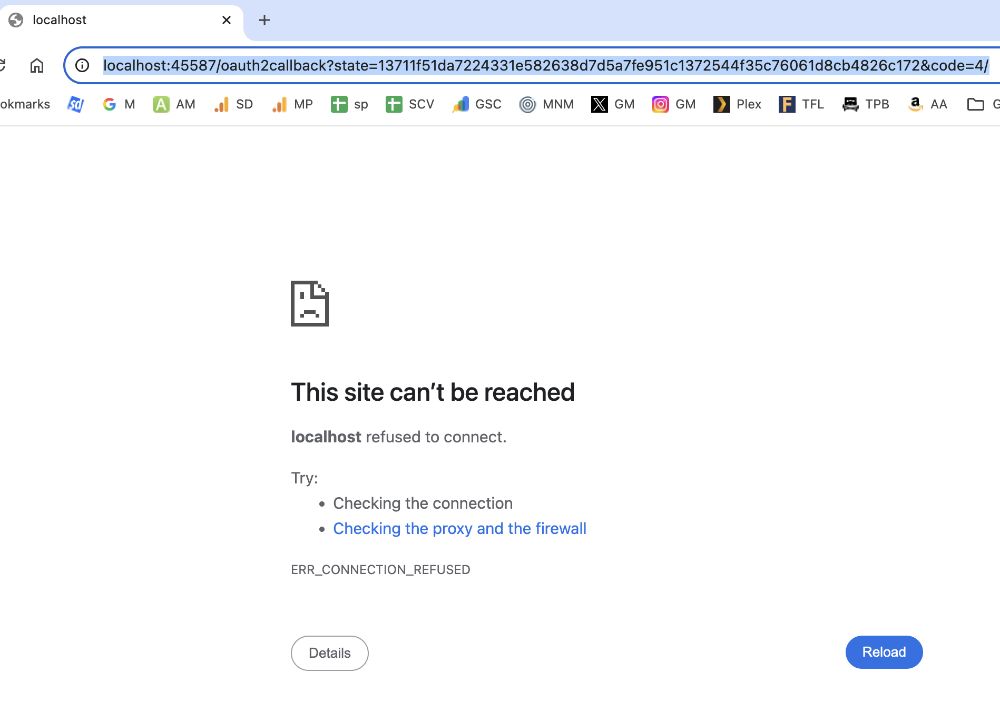This screenshot has width=1000, height=712.
Task: Select the localhost tab
Action: pos(110,19)
